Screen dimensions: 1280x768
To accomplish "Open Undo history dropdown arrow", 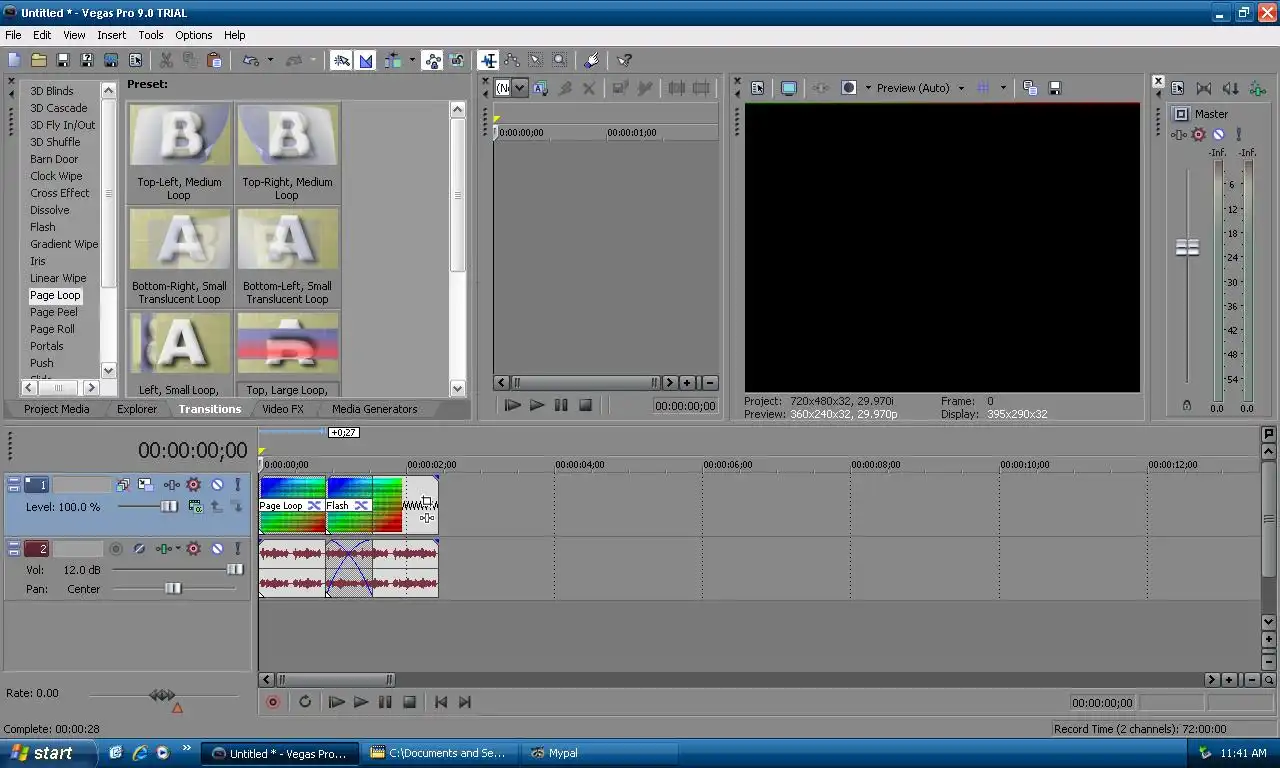I will [270, 61].
